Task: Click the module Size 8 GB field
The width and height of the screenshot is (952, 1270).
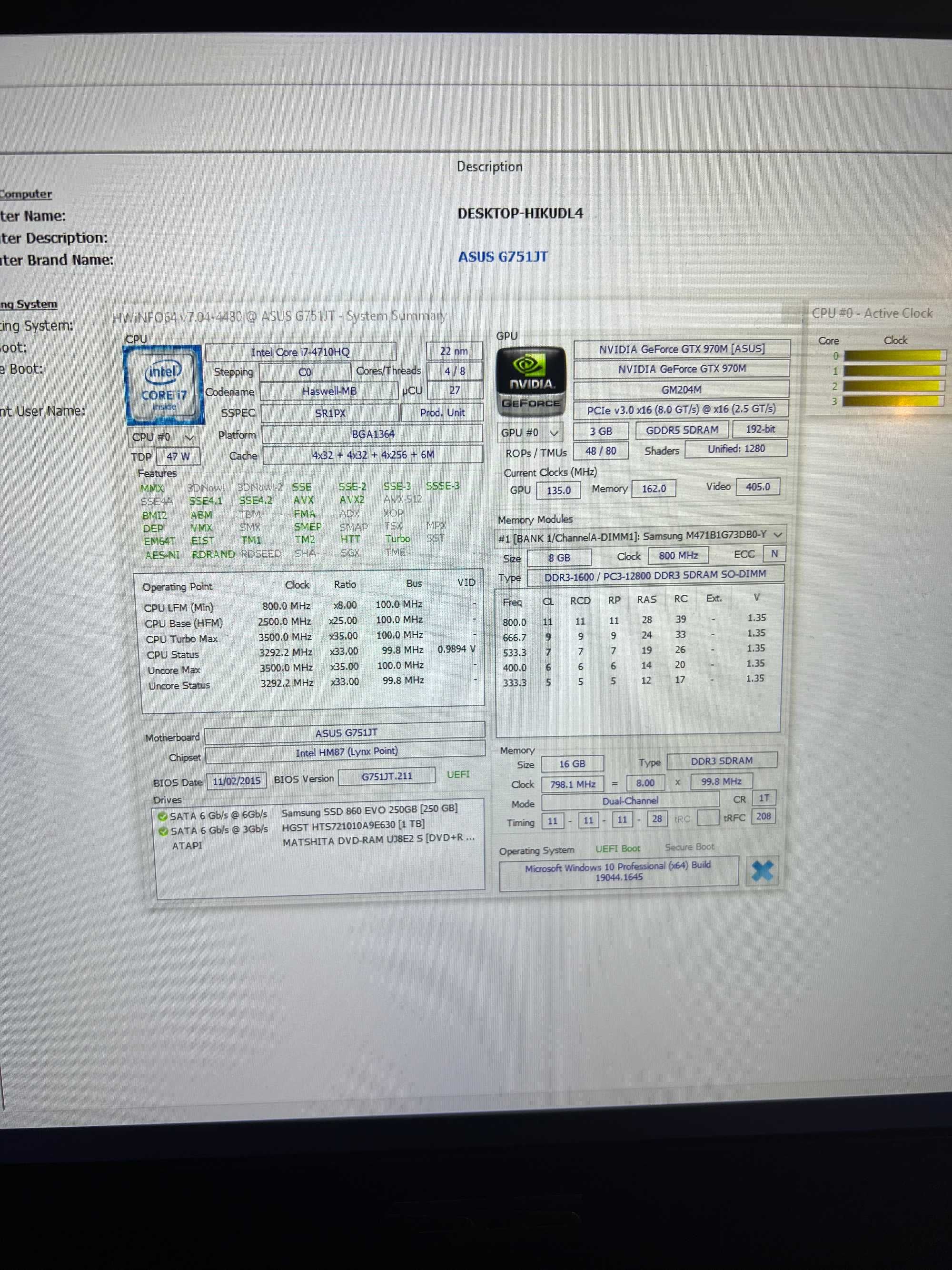Action: [x=559, y=558]
